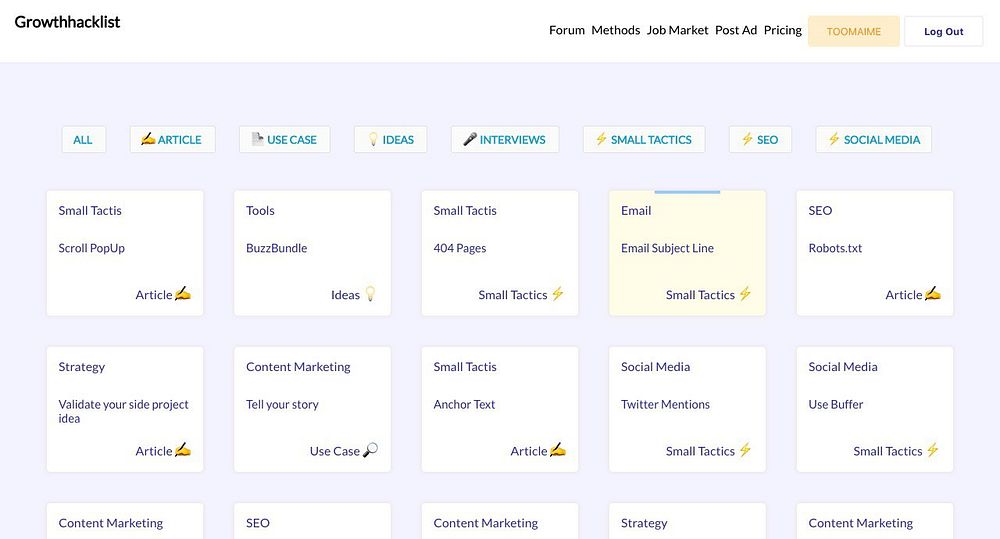Filter by SMALL TACTICS category

644,140
